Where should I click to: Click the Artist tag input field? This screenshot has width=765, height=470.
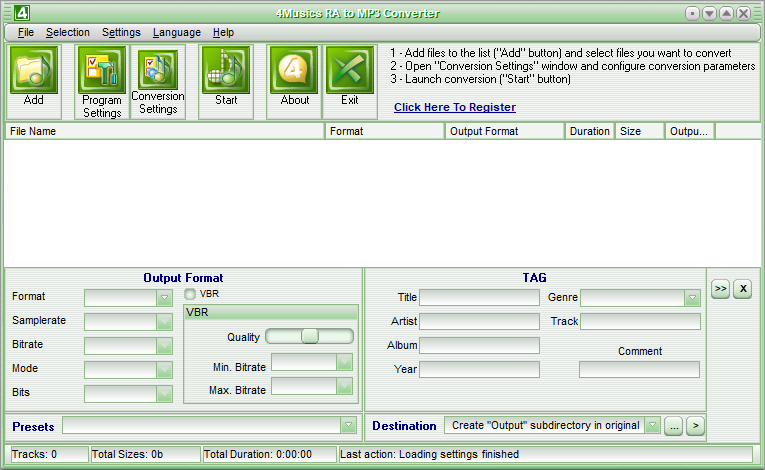tap(480, 322)
